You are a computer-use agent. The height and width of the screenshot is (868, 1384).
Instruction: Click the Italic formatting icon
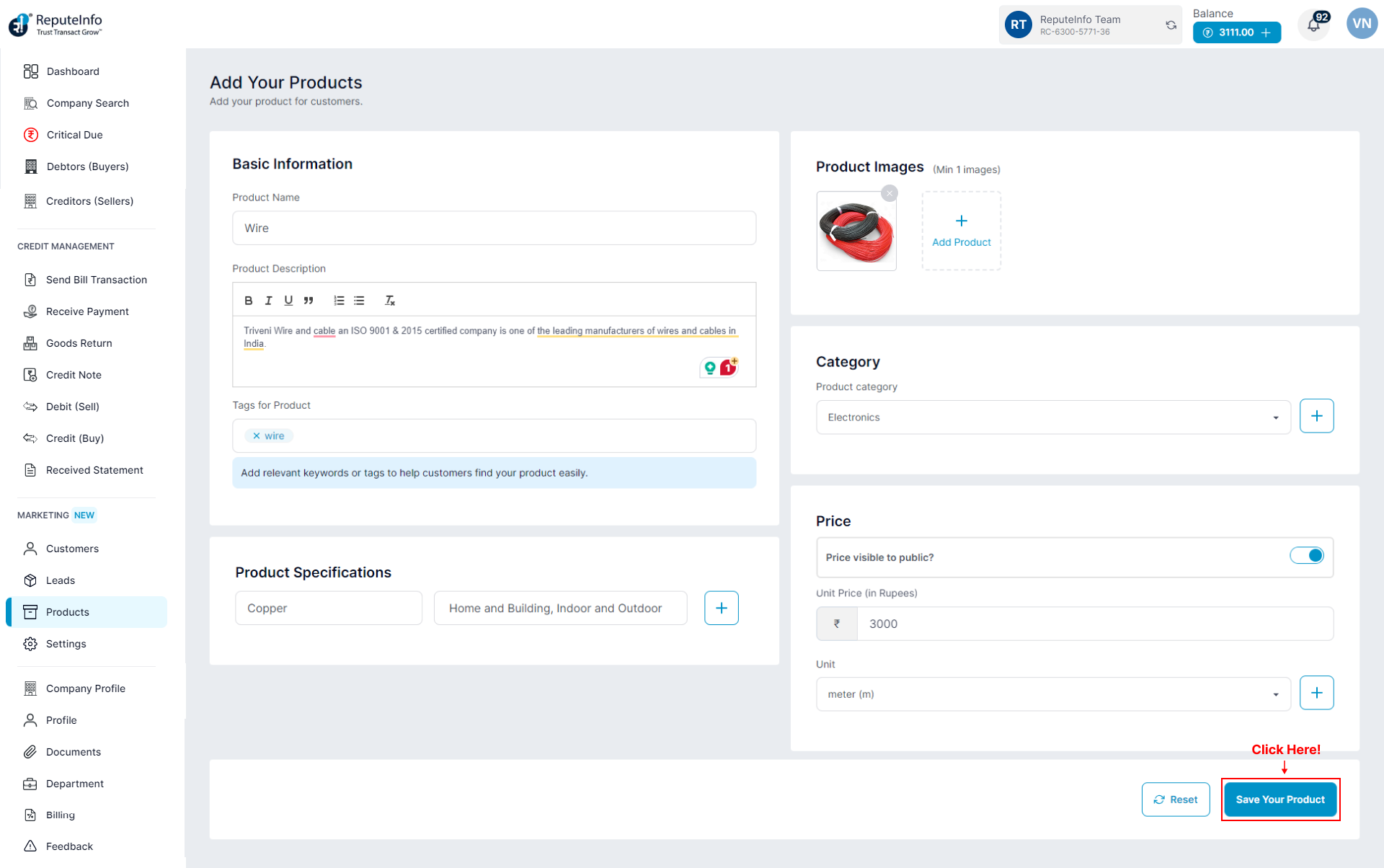click(268, 301)
